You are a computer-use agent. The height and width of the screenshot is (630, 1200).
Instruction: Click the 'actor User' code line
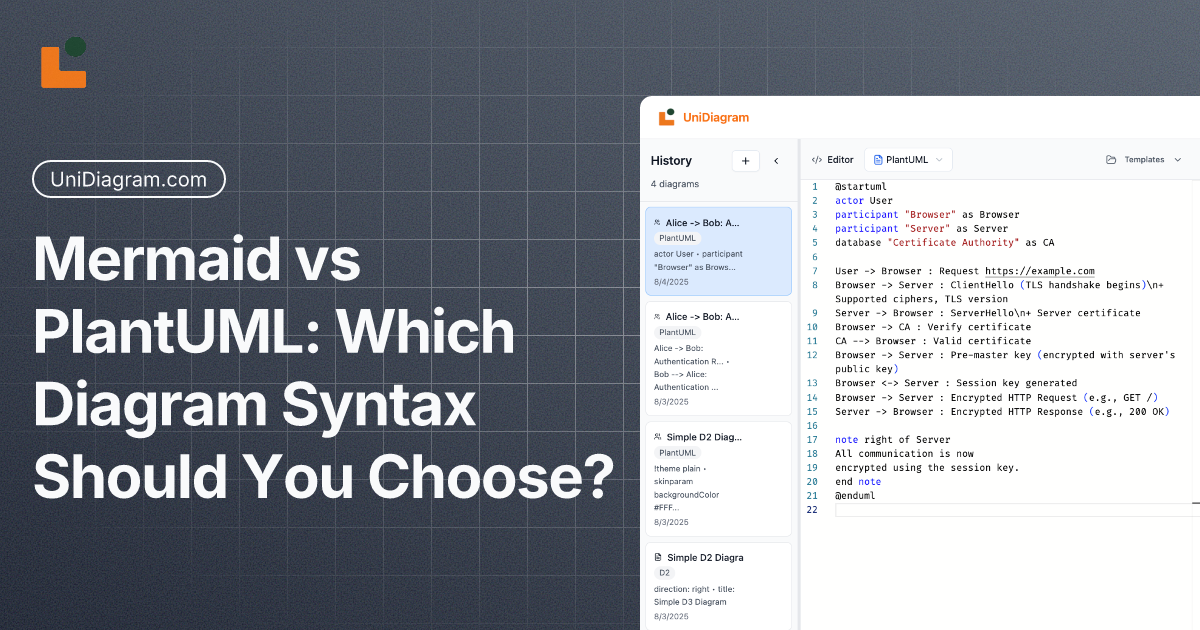864,201
